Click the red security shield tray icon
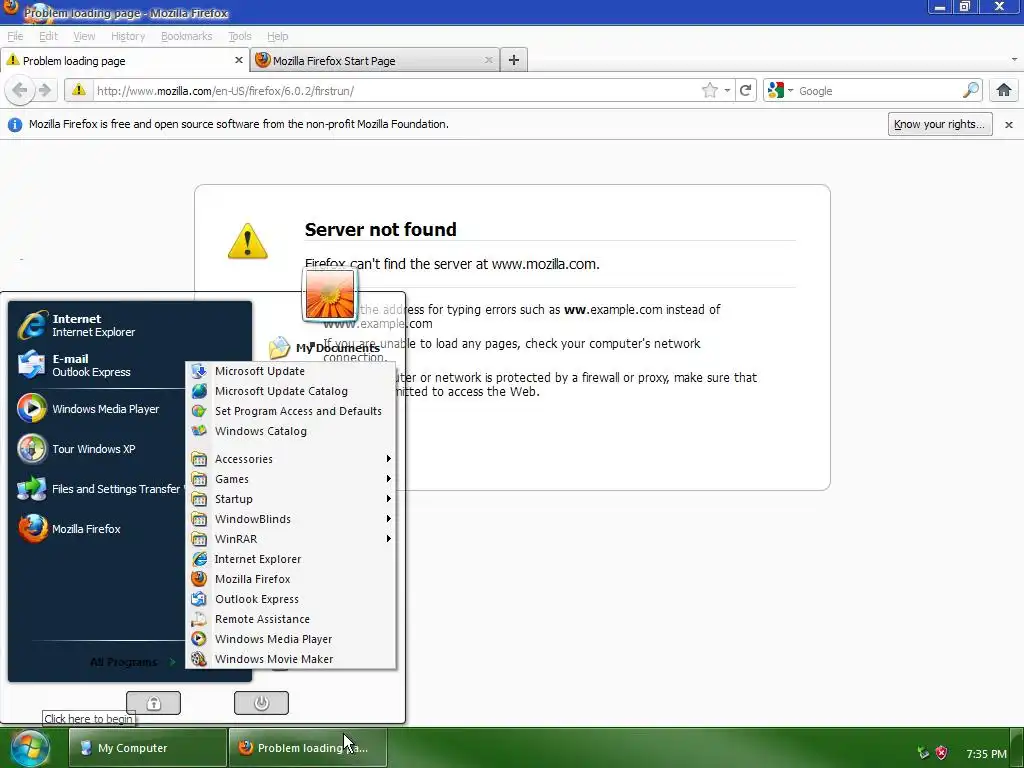Screen dimensions: 1024x768 pos(941,753)
